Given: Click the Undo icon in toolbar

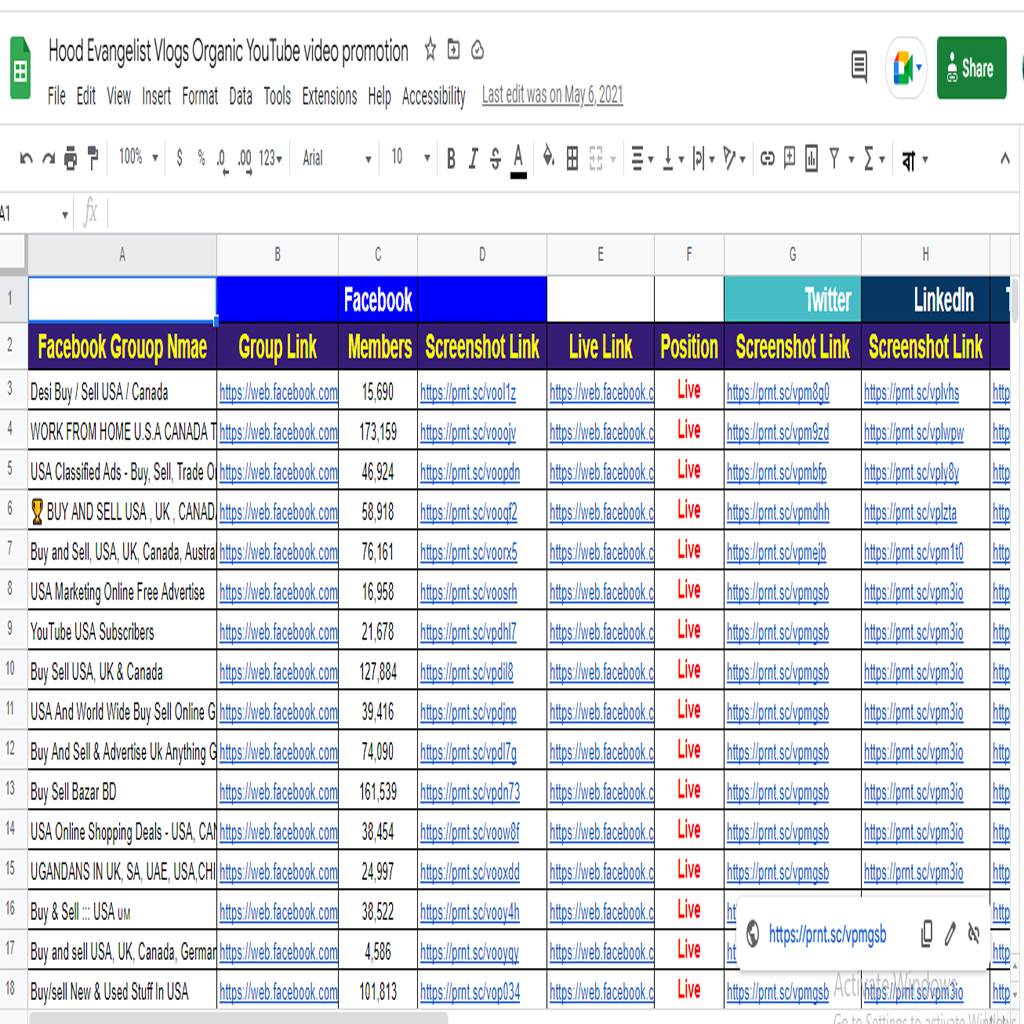Looking at the screenshot, I should [x=26, y=158].
